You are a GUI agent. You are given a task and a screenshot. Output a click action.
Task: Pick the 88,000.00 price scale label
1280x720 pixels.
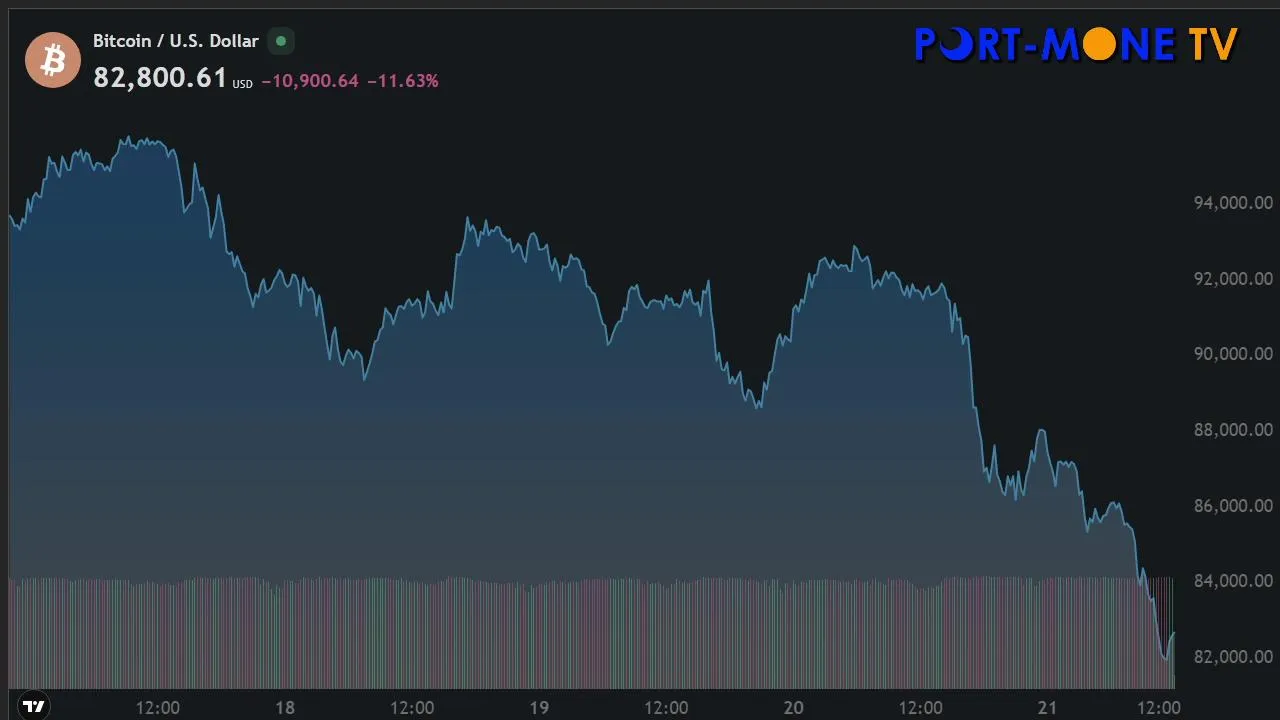click(1233, 430)
